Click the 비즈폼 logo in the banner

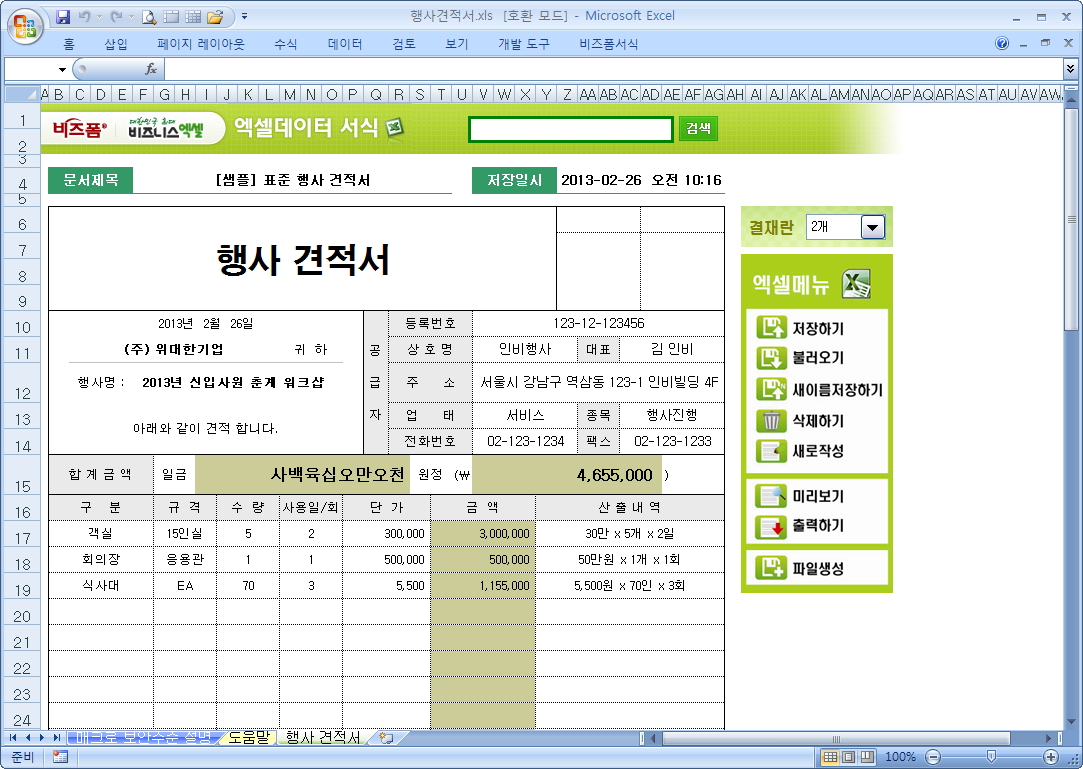(x=80, y=129)
